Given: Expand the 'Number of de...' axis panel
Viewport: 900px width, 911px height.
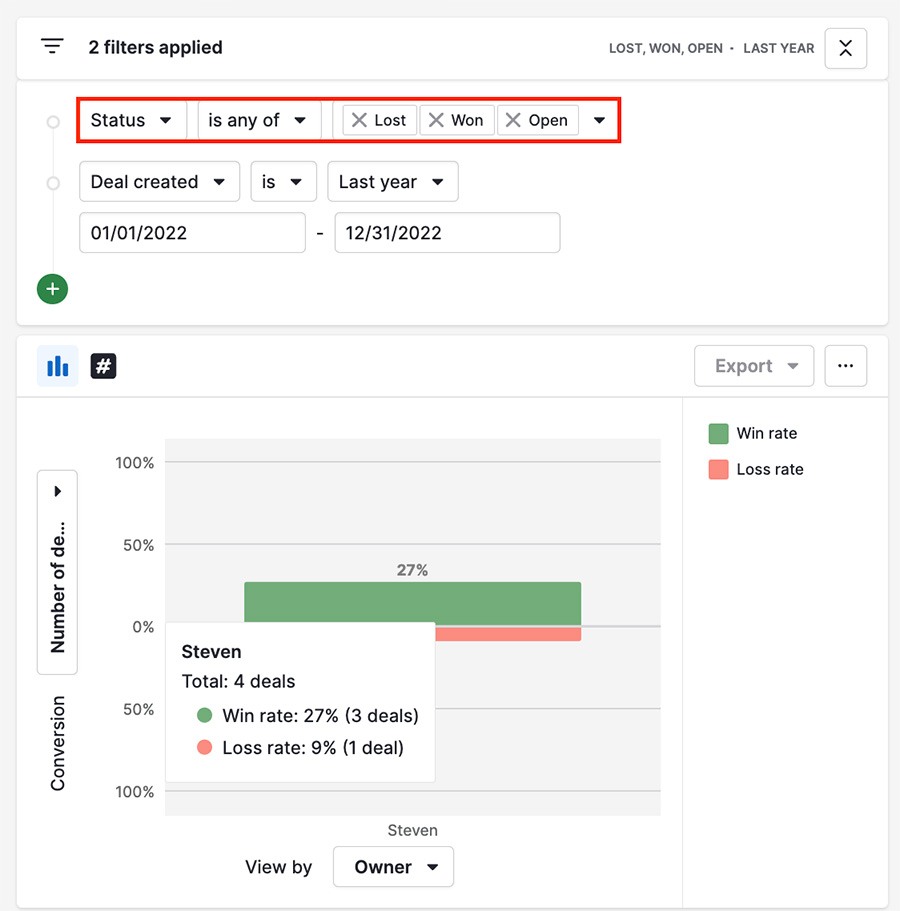Looking at the screenshot, I should tap(57, 490).
